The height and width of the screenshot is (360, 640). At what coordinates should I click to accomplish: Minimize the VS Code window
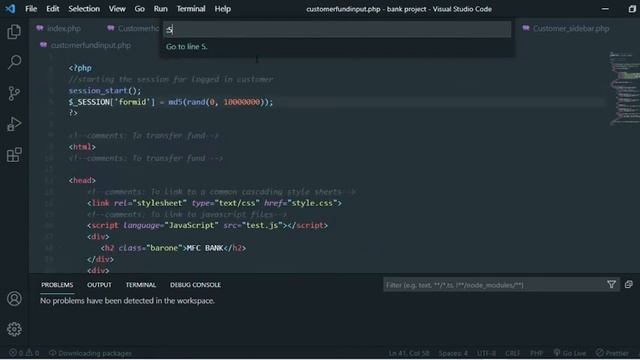pyautogui.click(x=605, y=9)
